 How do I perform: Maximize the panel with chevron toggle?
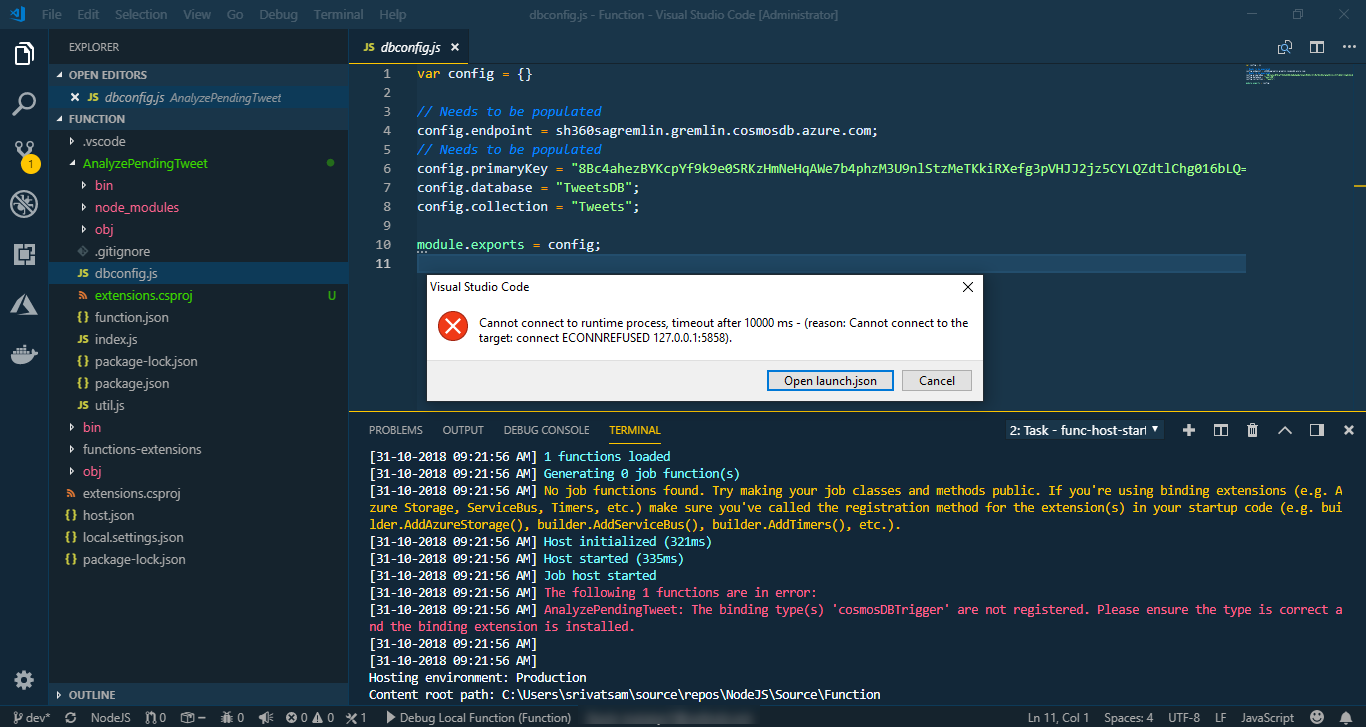1284,430
